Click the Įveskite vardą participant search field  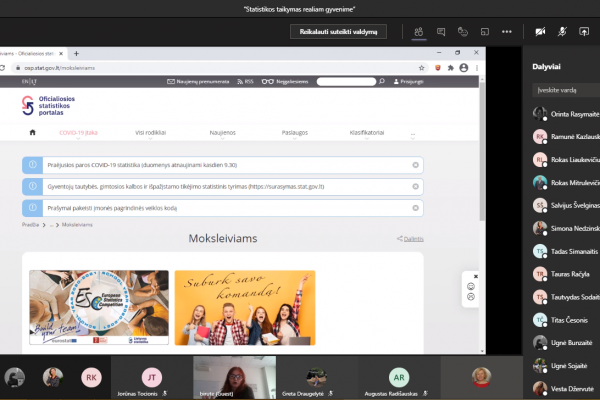[566, 90]
